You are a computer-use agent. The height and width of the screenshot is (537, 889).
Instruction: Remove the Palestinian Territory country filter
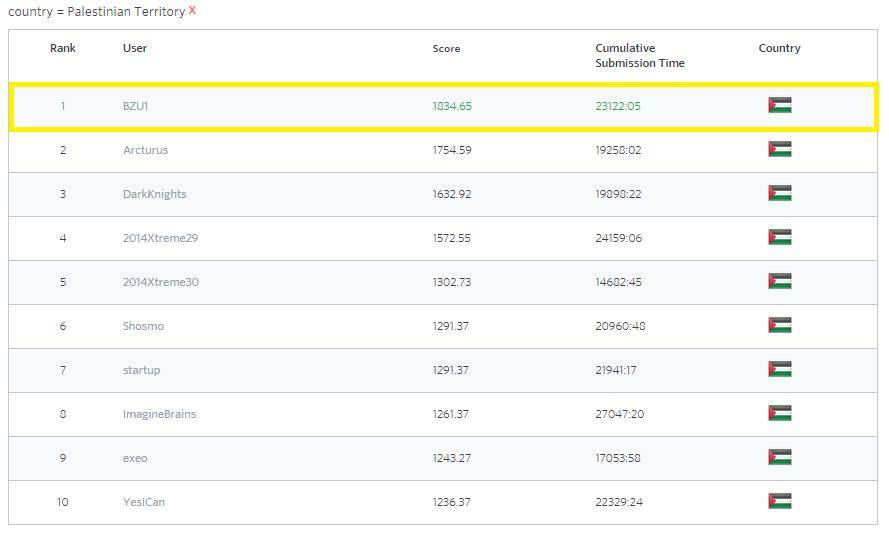pyautogui.click(x=192, y=10)
